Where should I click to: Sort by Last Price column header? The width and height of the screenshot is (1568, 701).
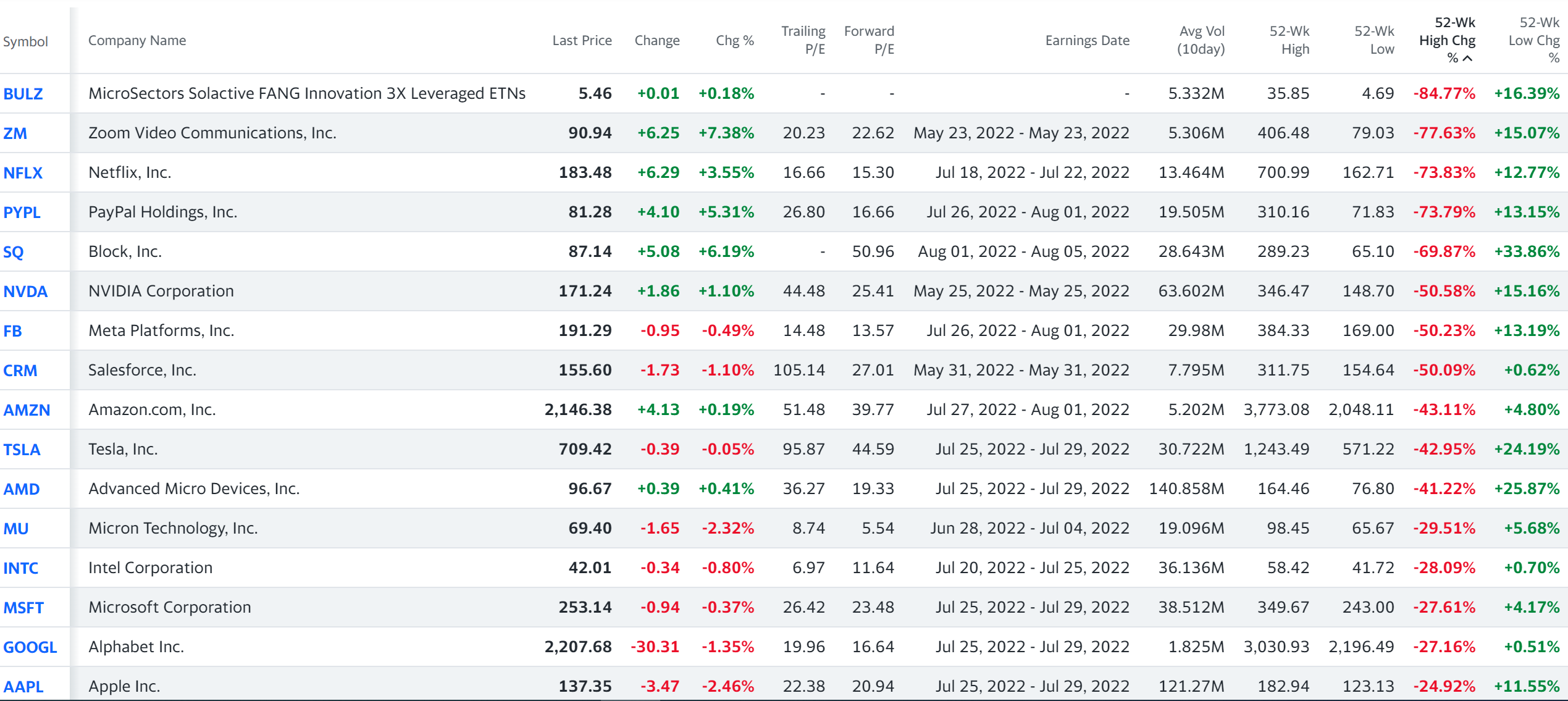click(x=582, y=40)
